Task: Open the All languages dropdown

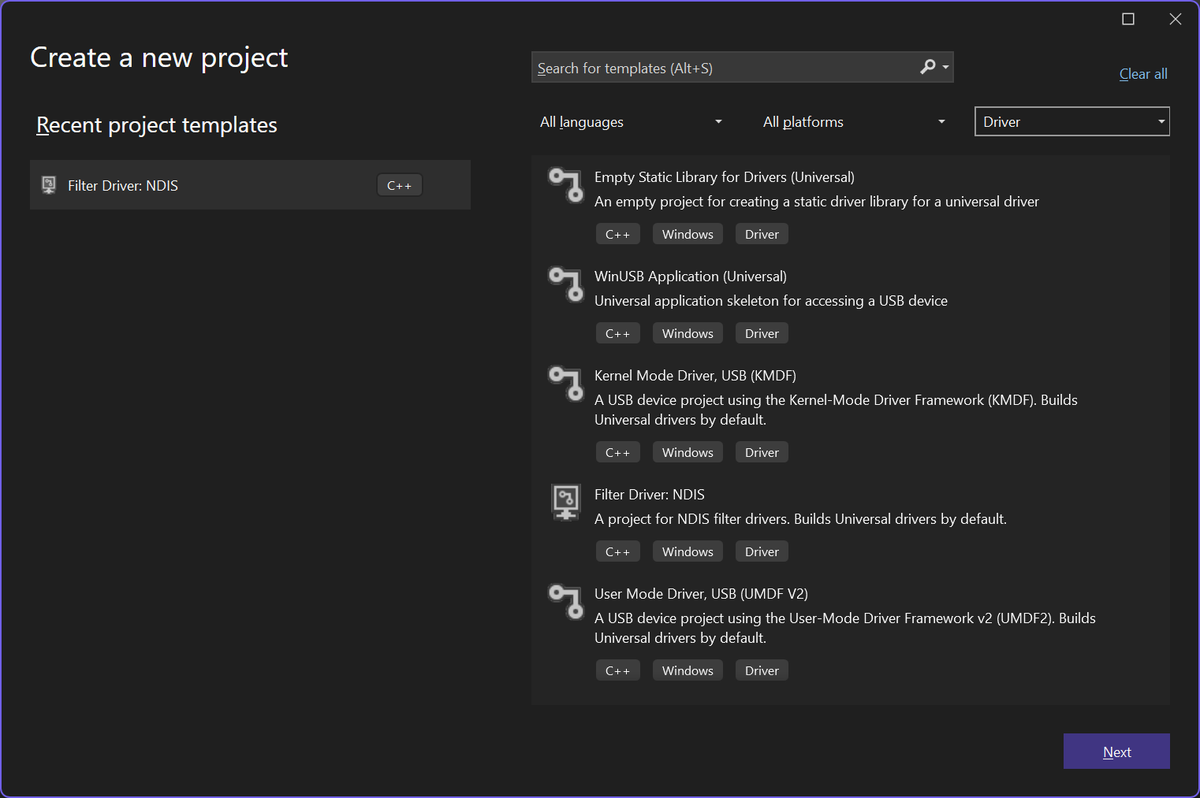Action: 631,122
